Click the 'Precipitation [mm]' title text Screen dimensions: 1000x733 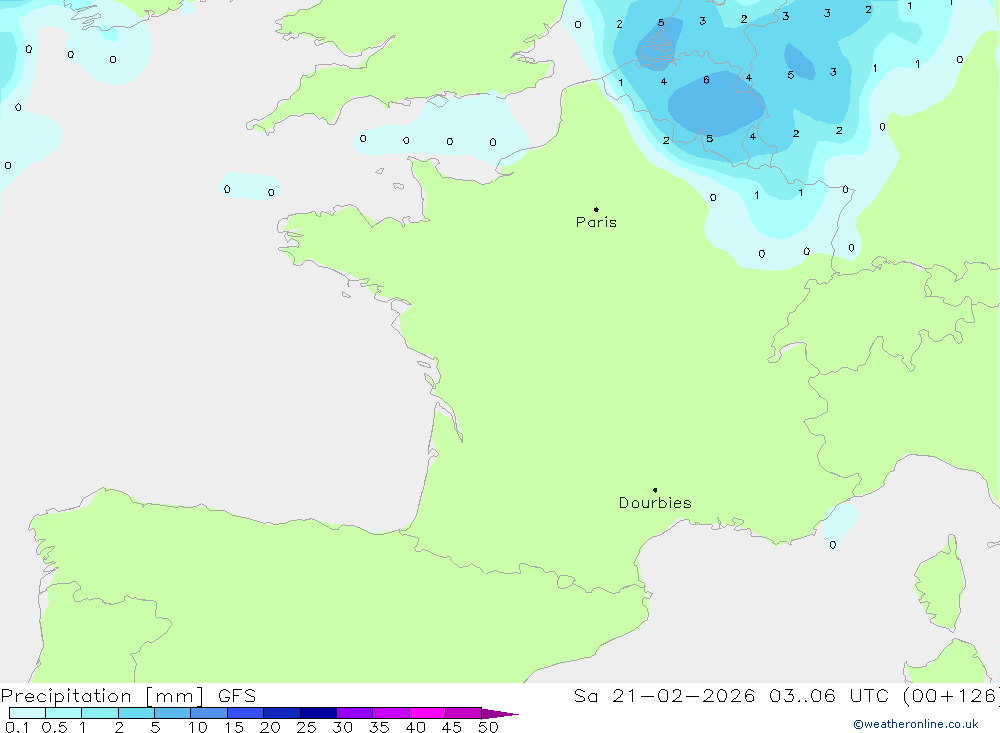click(x=102, y=696)
